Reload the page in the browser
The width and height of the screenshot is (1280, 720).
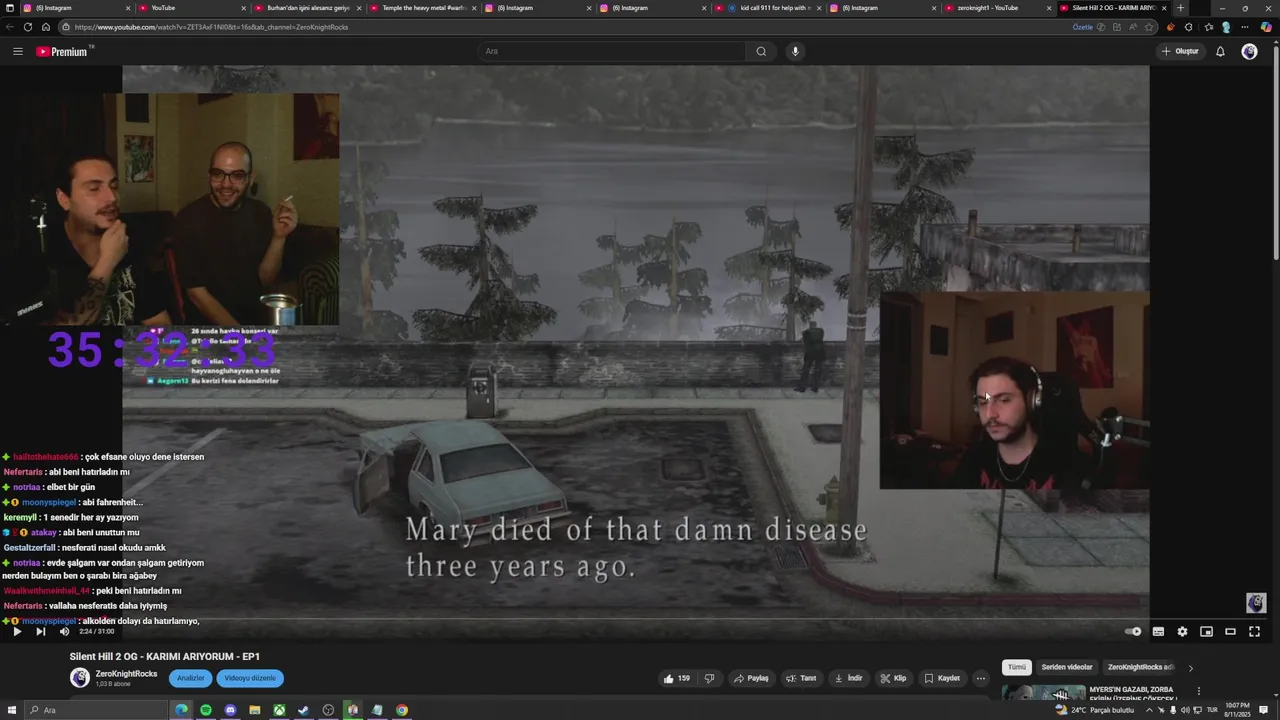click(x=27, y=27)
